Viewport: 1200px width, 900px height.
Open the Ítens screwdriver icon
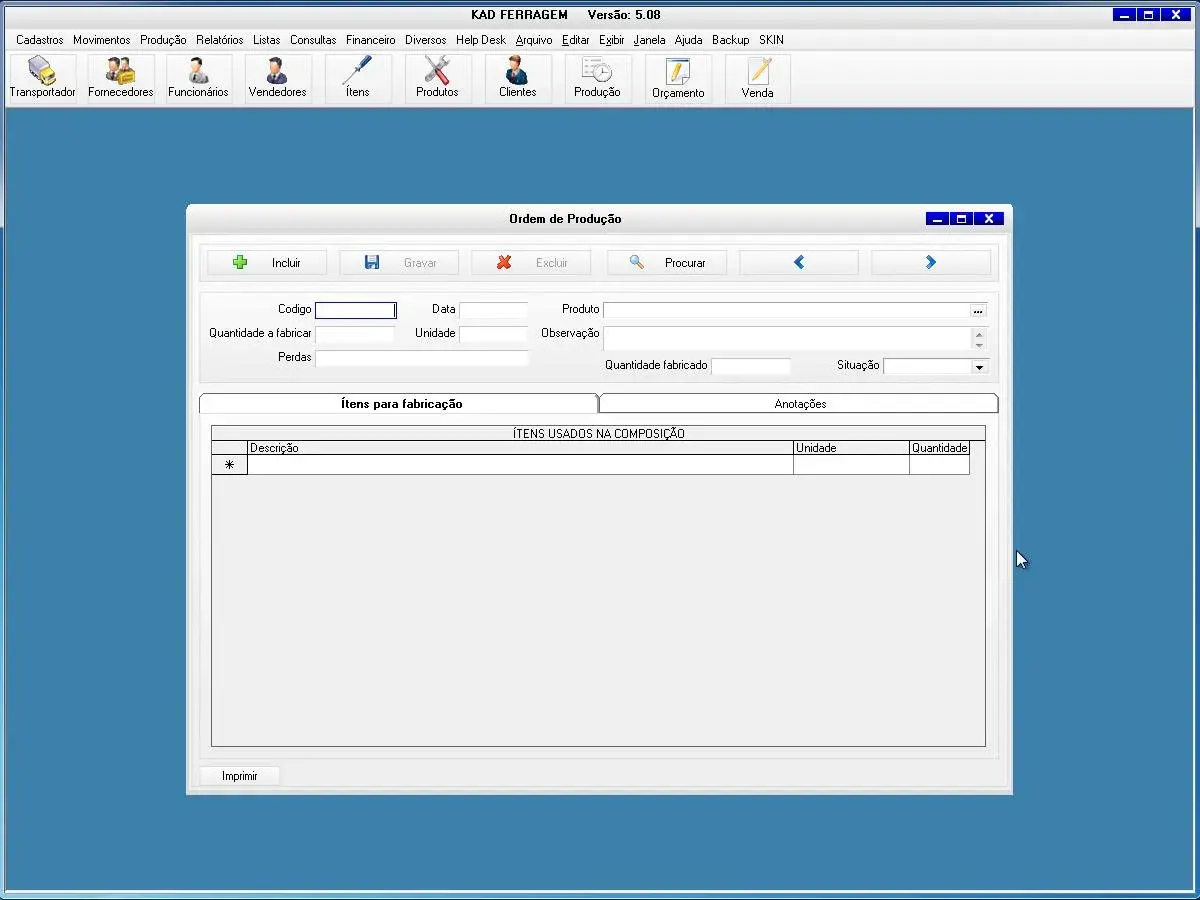click(357, 78)
